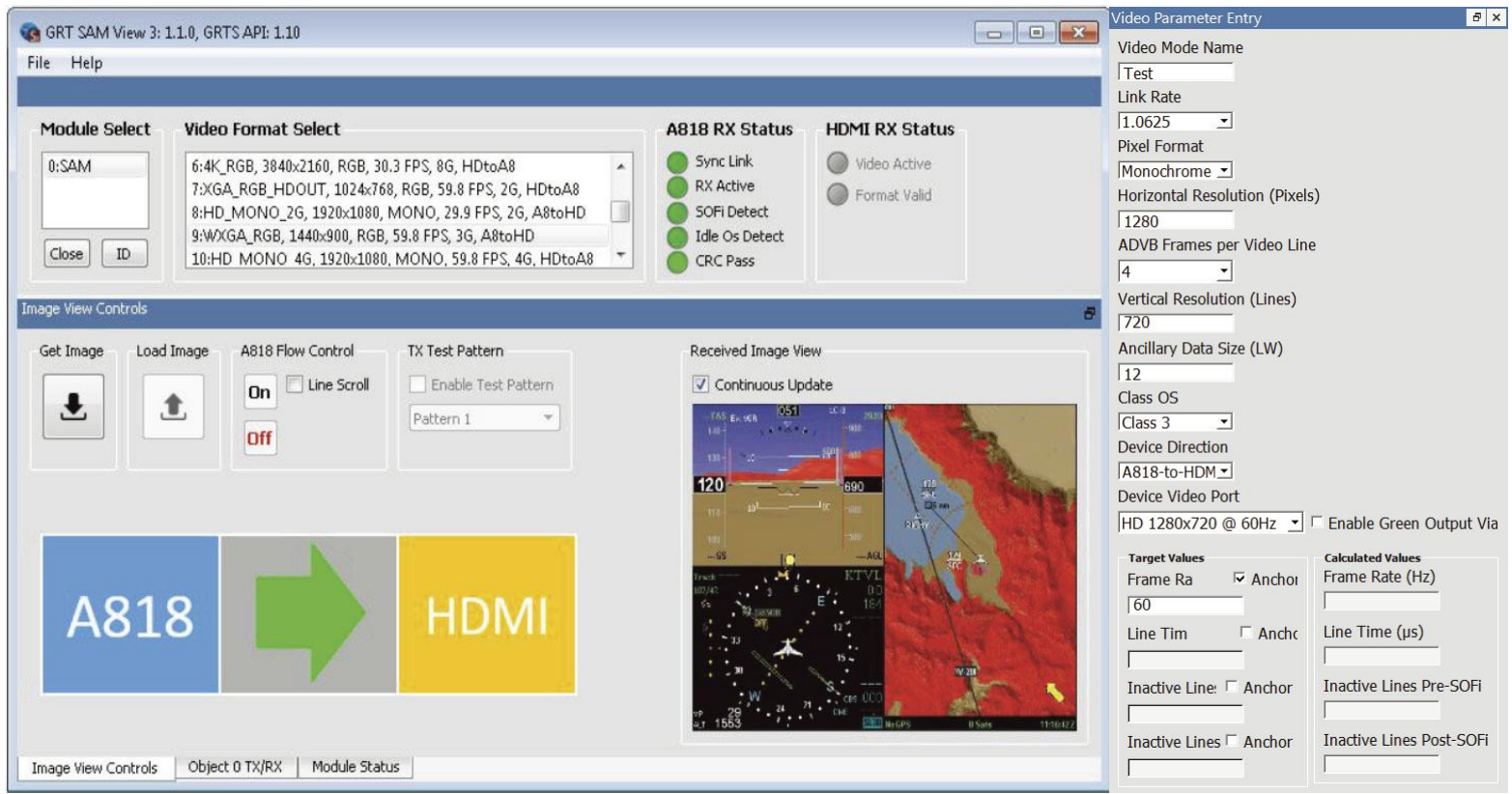Click the Idle Os Detect status indicator

click(677, 238)
